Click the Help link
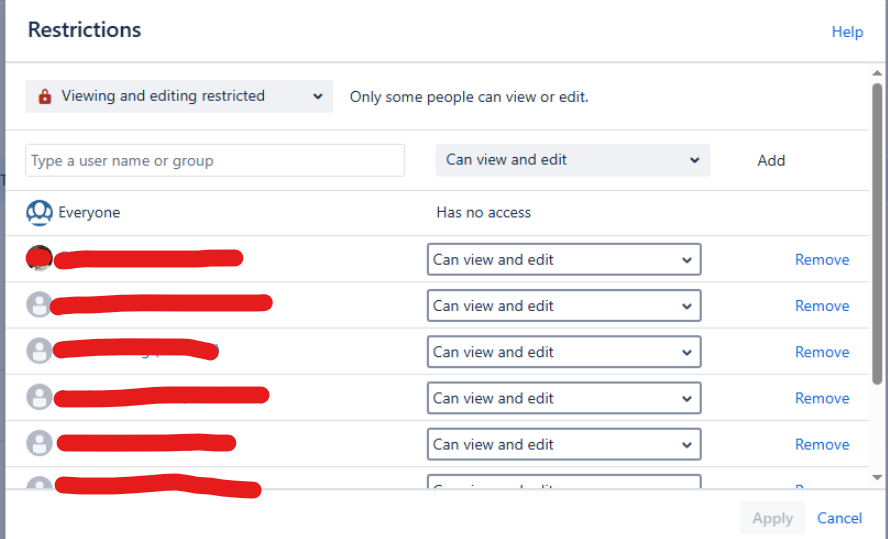Screen dimensions: 888x539 coord(847,32)
